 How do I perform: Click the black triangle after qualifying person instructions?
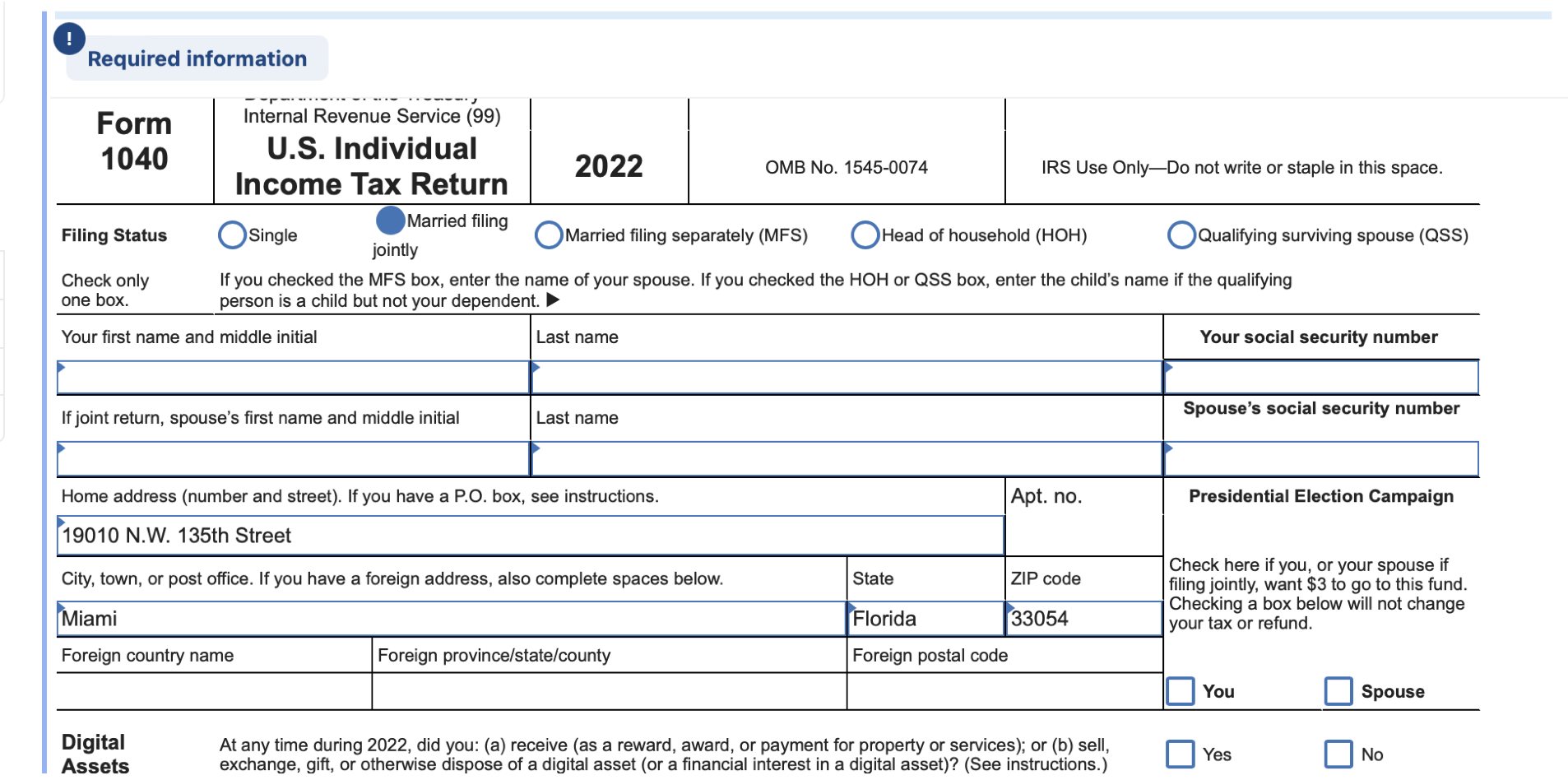click(x=553, y=299)
